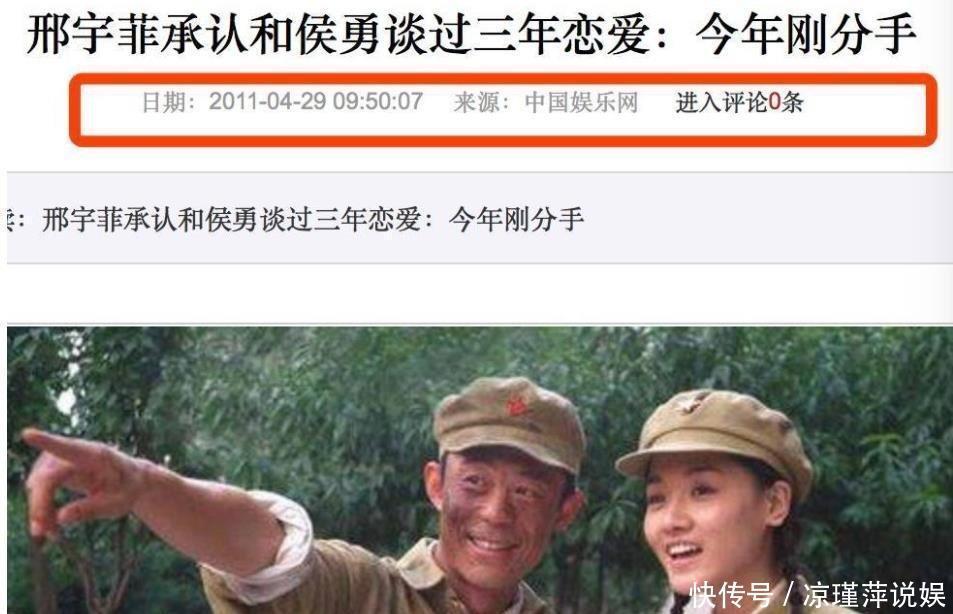Open the article photo of two soldiers
The image size is (953, 614).
click(480, 470)
